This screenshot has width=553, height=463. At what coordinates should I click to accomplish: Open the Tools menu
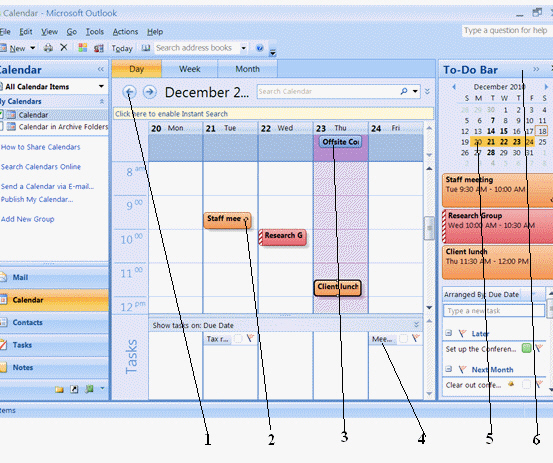click(95, 32)
